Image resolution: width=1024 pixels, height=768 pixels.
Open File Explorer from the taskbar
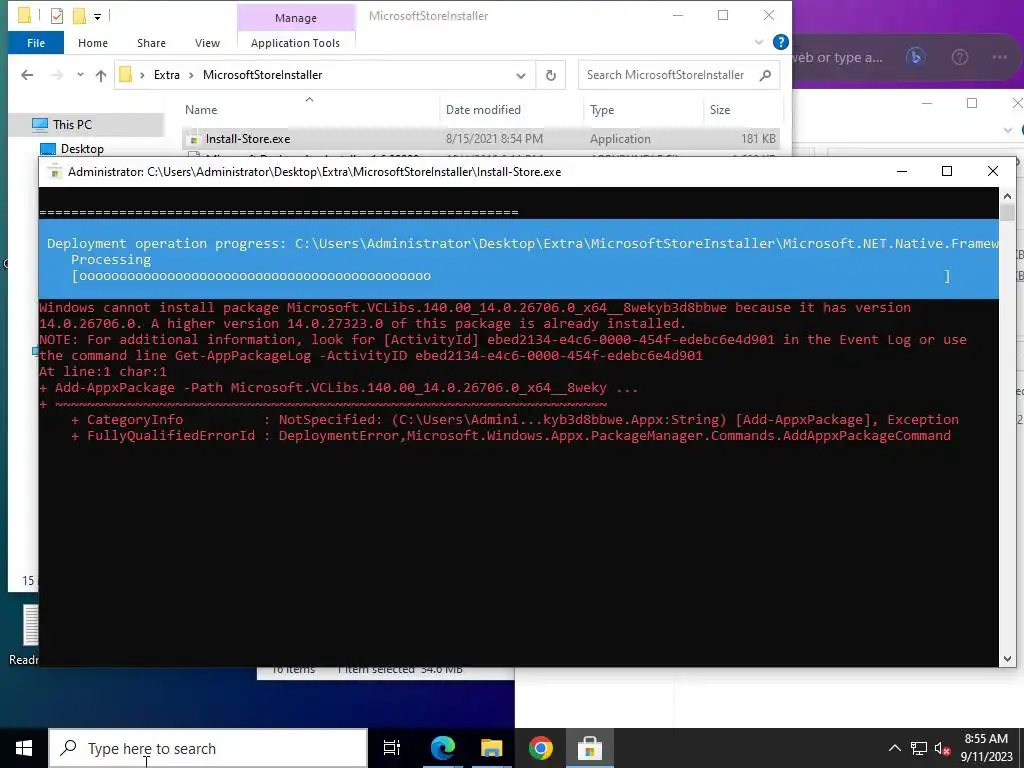coord(491,748)
